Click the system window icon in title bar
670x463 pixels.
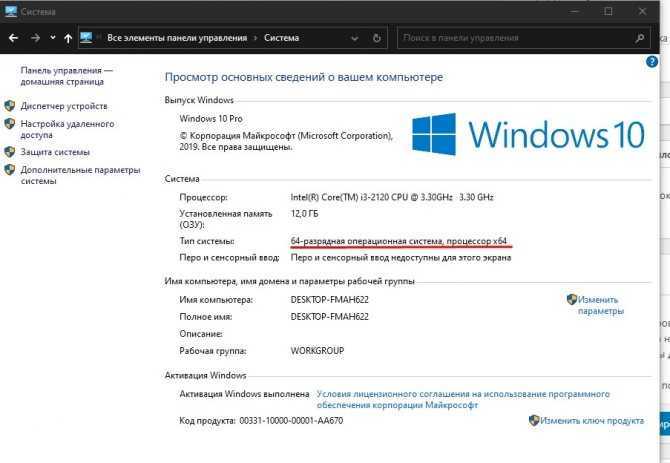(11, 12)
